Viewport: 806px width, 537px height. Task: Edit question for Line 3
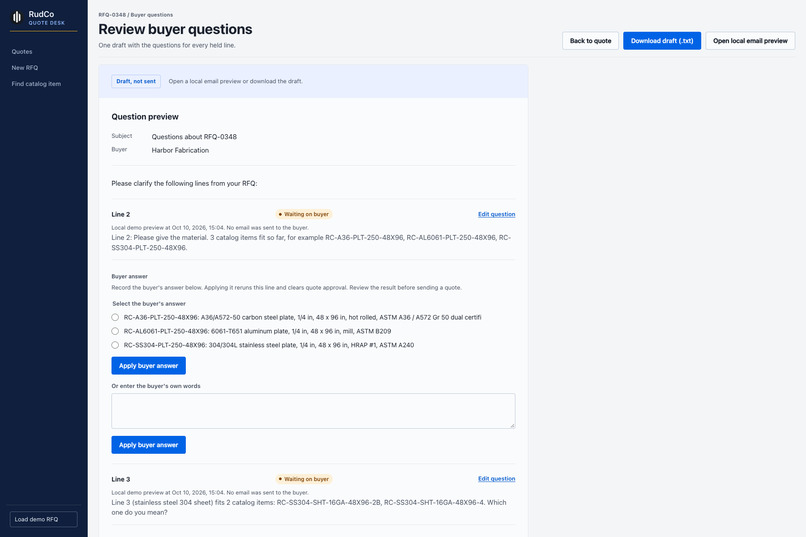tap(497, 478)
